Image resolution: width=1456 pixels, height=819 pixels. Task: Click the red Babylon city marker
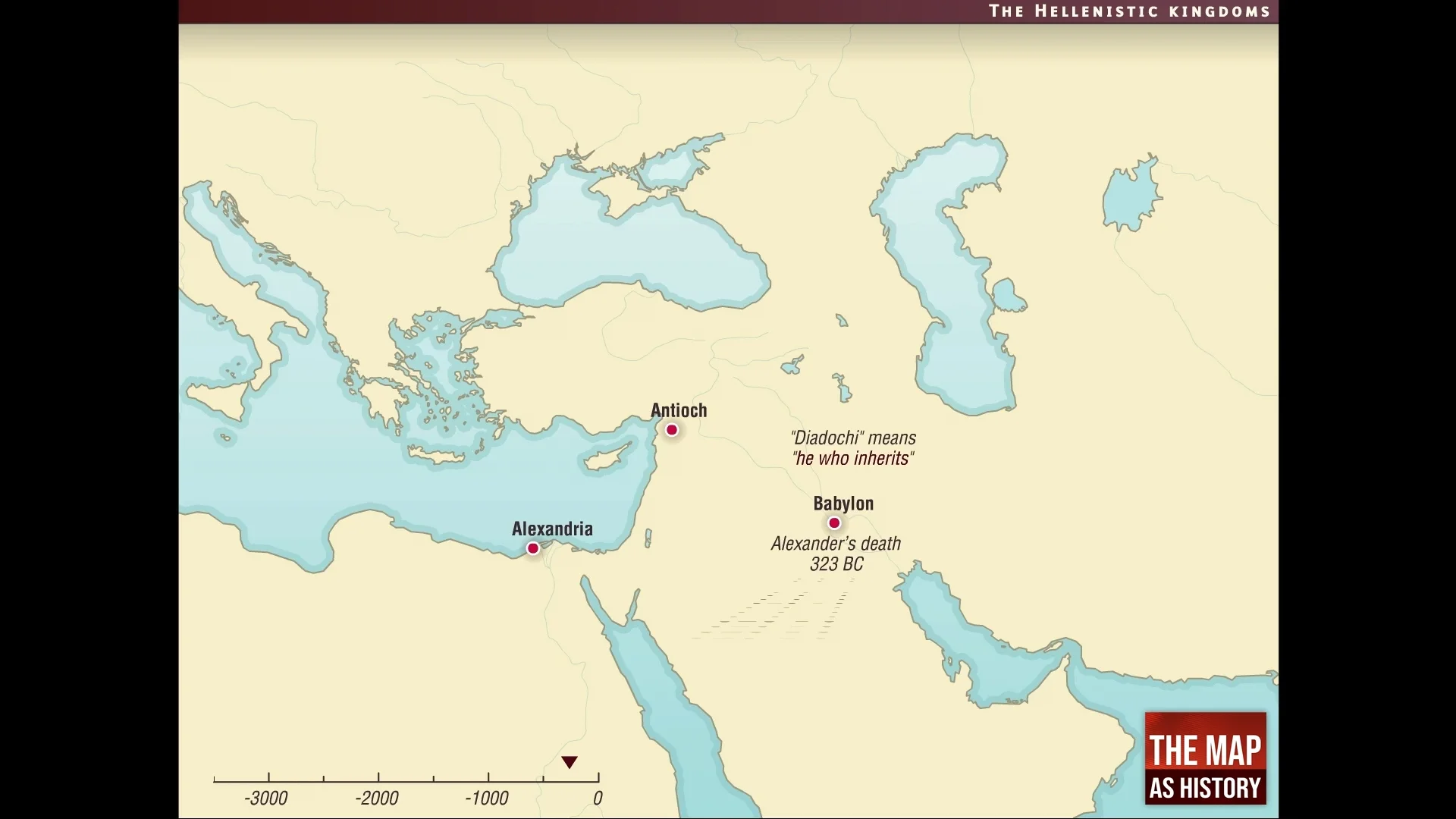834,523
